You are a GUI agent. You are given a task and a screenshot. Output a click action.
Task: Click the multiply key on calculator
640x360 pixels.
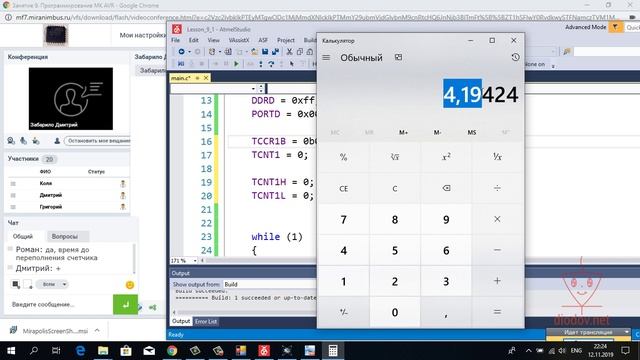click(x=497, y=220)
